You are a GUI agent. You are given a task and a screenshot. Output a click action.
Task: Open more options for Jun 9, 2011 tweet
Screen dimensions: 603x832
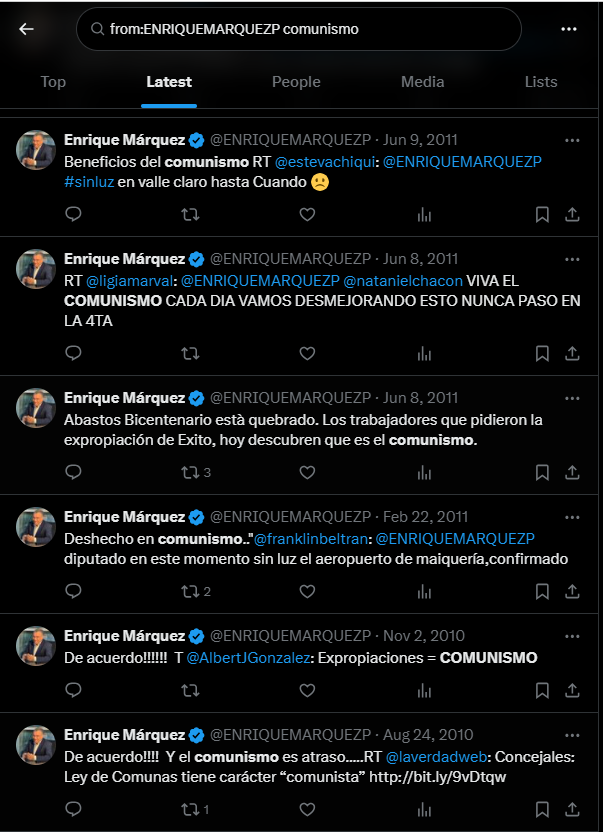pyautogui.click(x=572, y=140)
